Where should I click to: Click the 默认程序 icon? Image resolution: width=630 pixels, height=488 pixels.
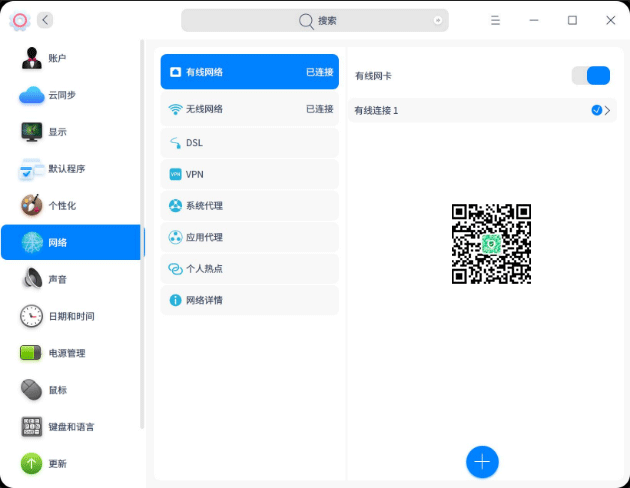pyautogui.click(x=32, y=169)
